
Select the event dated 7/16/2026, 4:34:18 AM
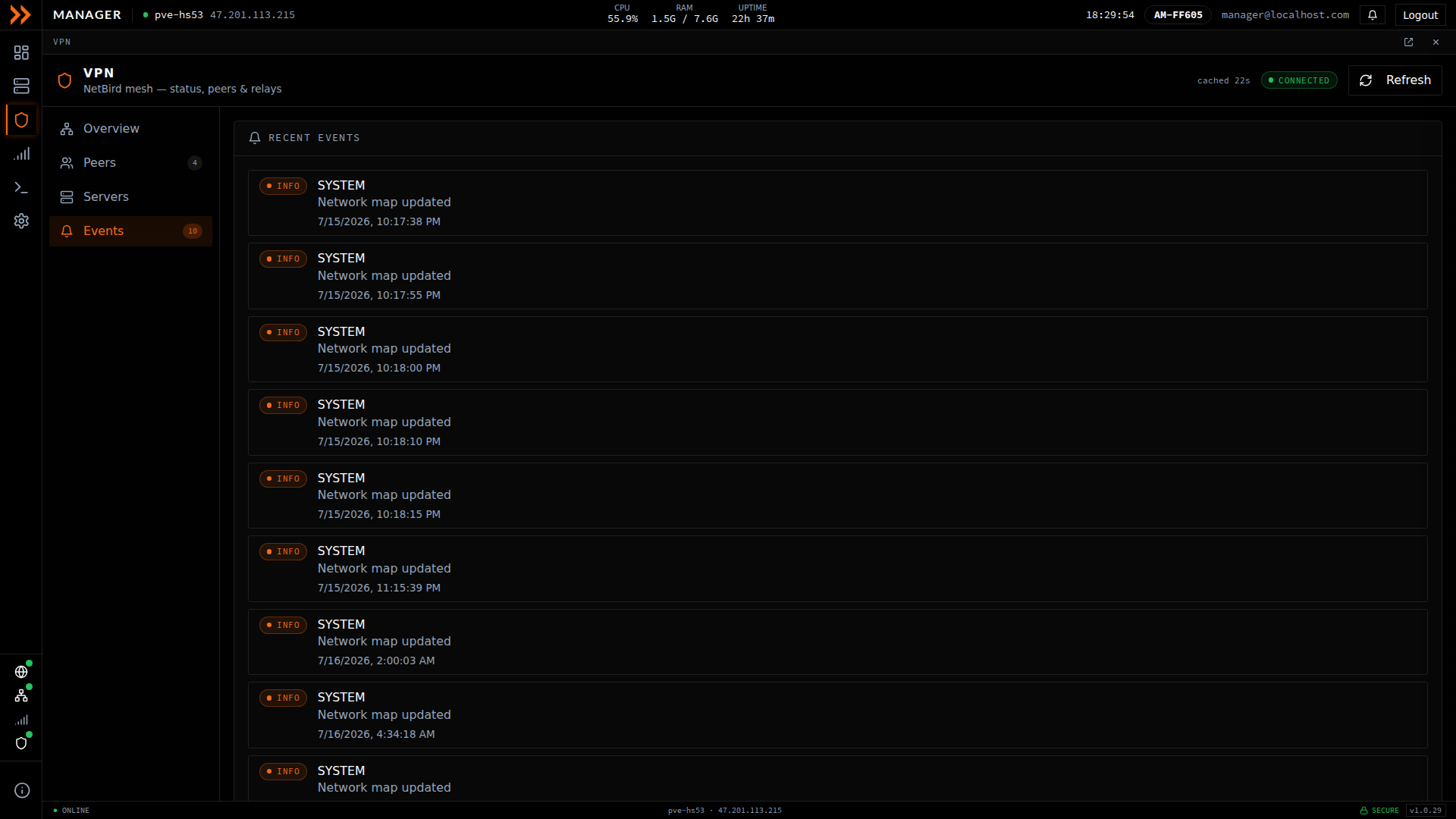pyautogui.click(x=837, y=715)
